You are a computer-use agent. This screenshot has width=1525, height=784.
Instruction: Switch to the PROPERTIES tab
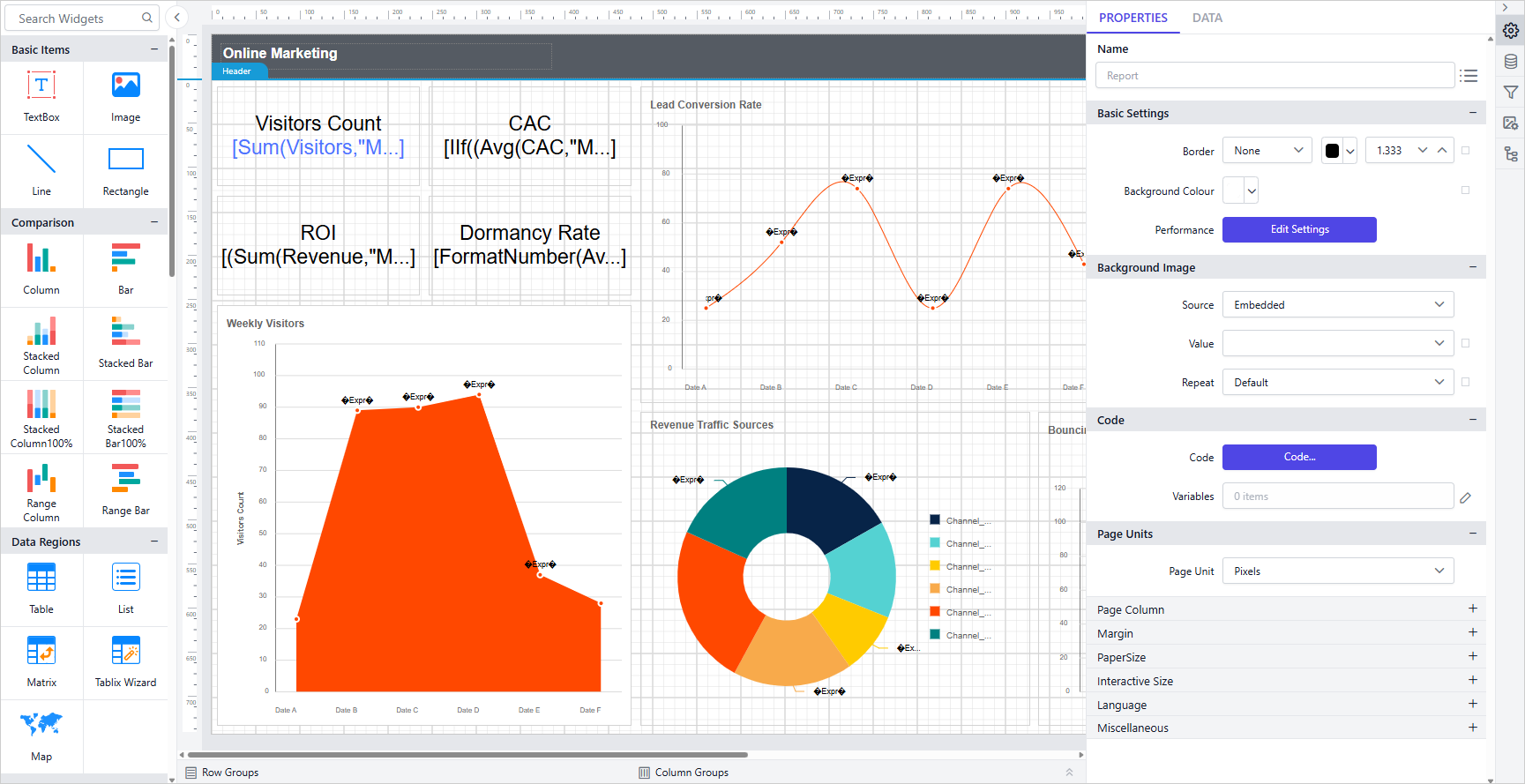(x=1133, y=18)
